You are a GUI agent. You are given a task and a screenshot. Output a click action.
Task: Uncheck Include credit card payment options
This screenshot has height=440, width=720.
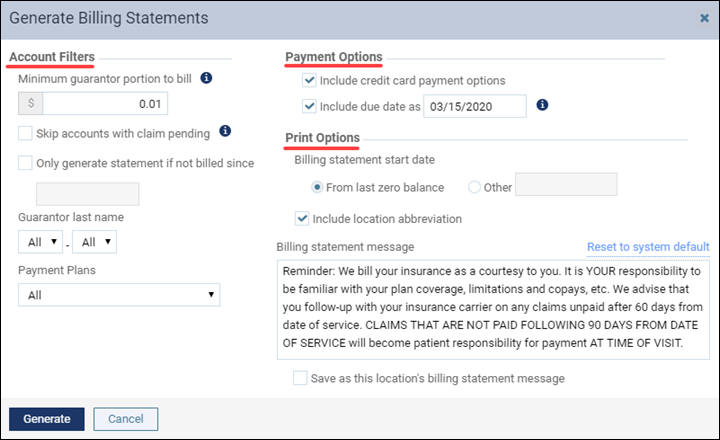point(309,80)
